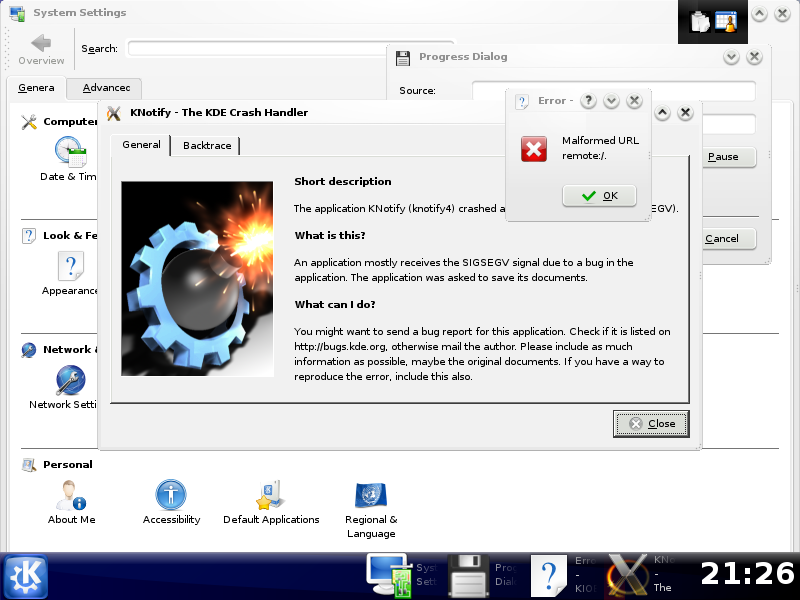Viewport: 800px width, 600px height.
Task: Open the Accessibility settings icon
Action: point(171,495)
